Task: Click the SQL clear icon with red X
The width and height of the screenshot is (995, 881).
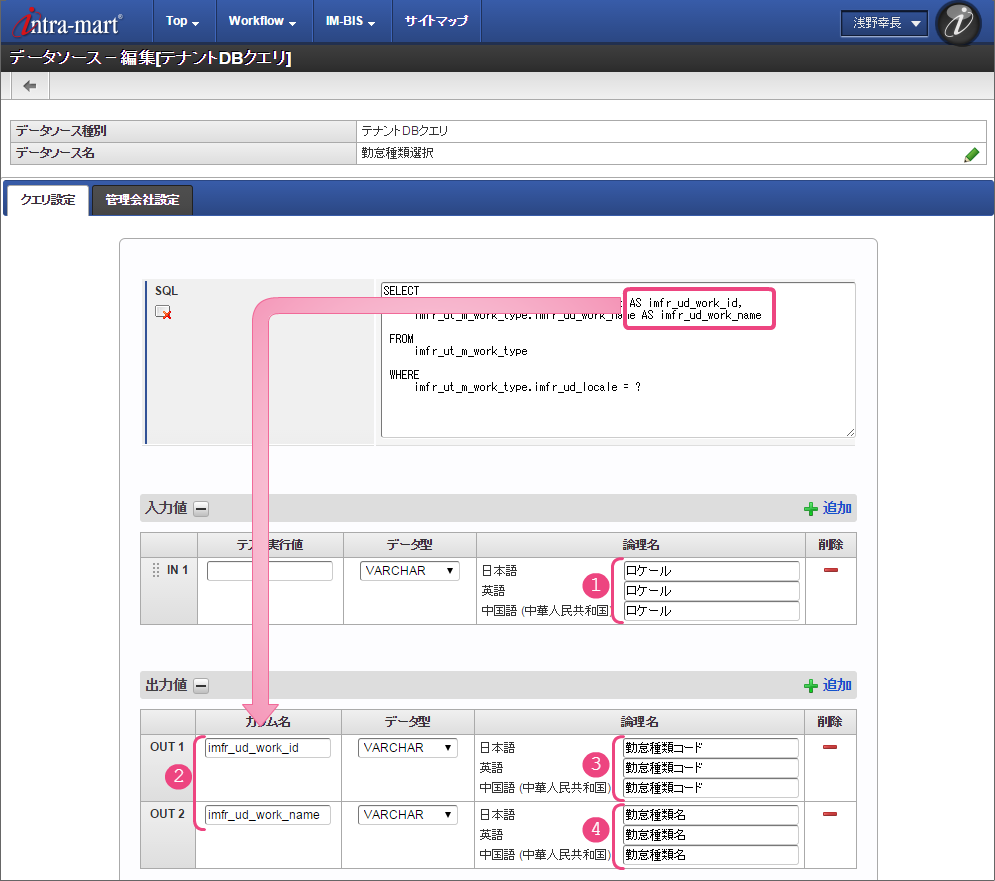Action: 163,312
